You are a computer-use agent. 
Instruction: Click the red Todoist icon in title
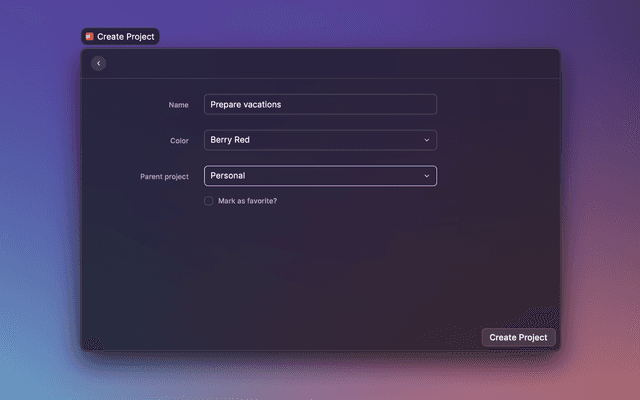(90, 36)
